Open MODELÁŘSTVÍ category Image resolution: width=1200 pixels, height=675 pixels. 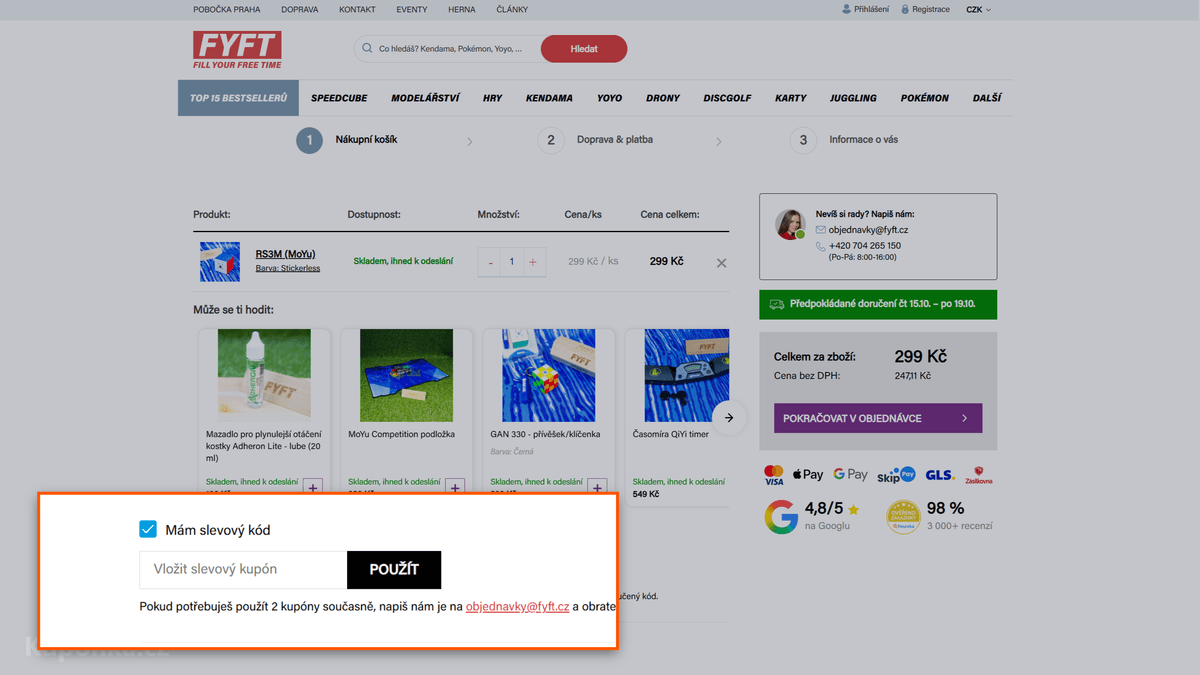[x=425, y=98]
